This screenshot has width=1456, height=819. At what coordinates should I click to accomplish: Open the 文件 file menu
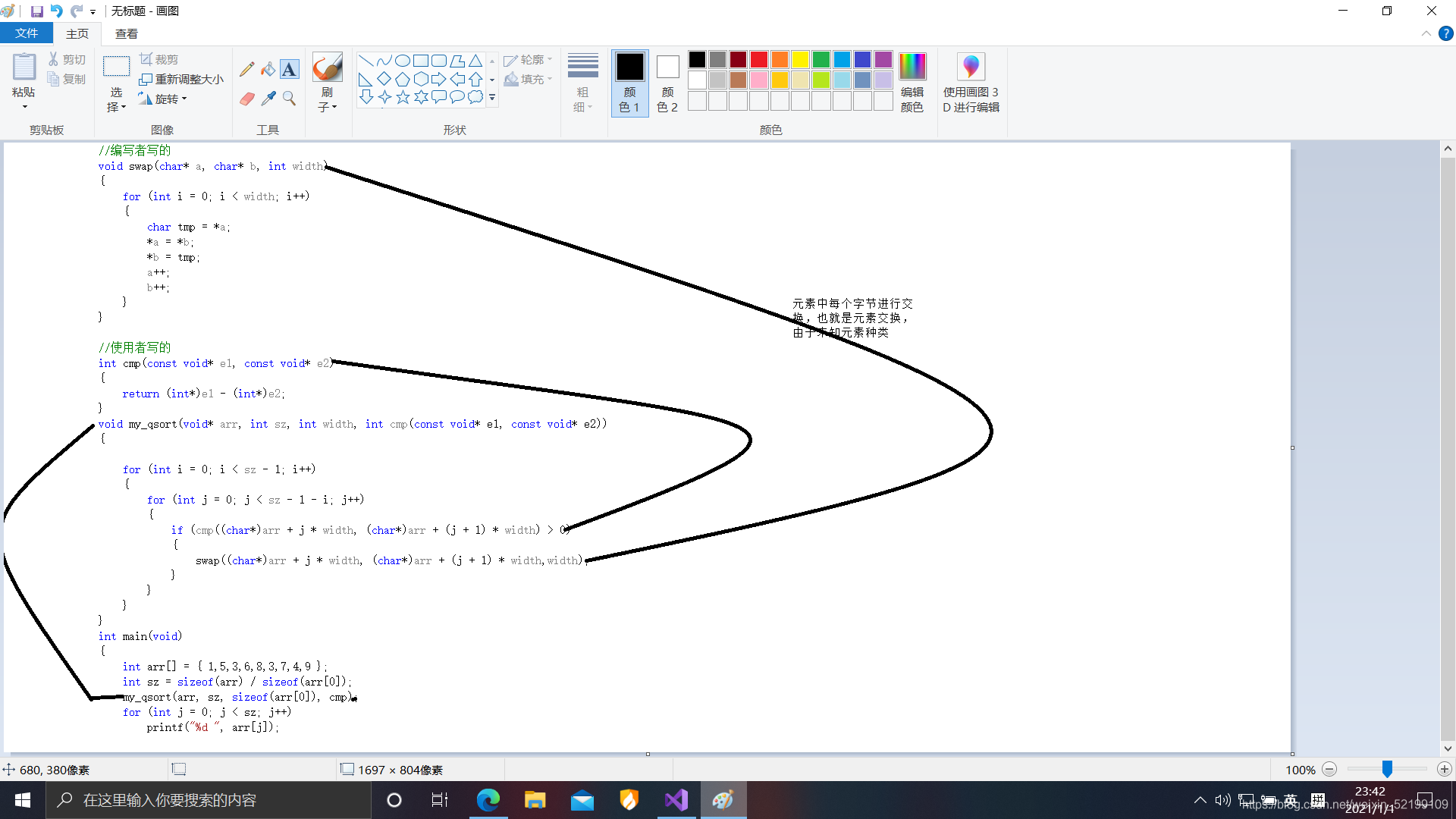tap(27, 33)
